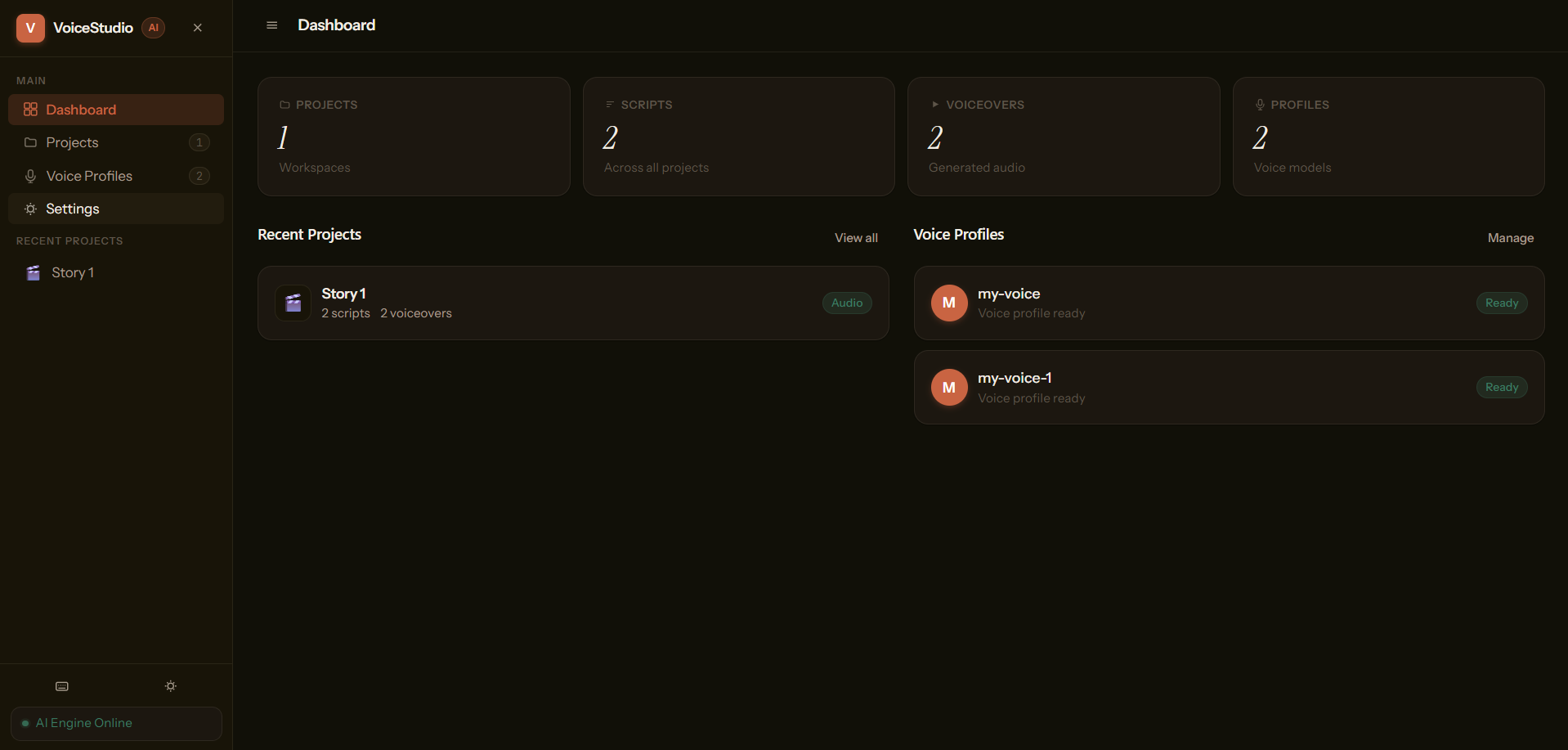
Task: Click the AI badge next to VoiceStudio
Action: coord(153,28)
